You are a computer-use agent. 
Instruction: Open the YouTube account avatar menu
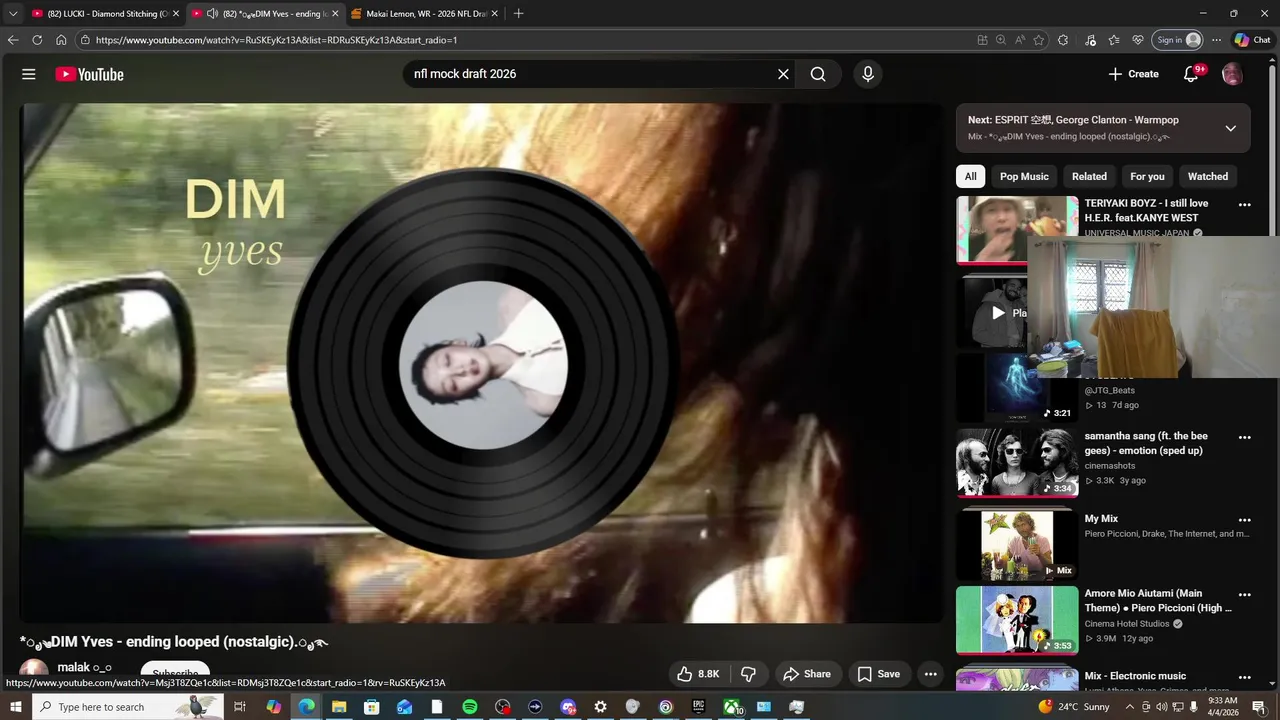[1232, 74]
